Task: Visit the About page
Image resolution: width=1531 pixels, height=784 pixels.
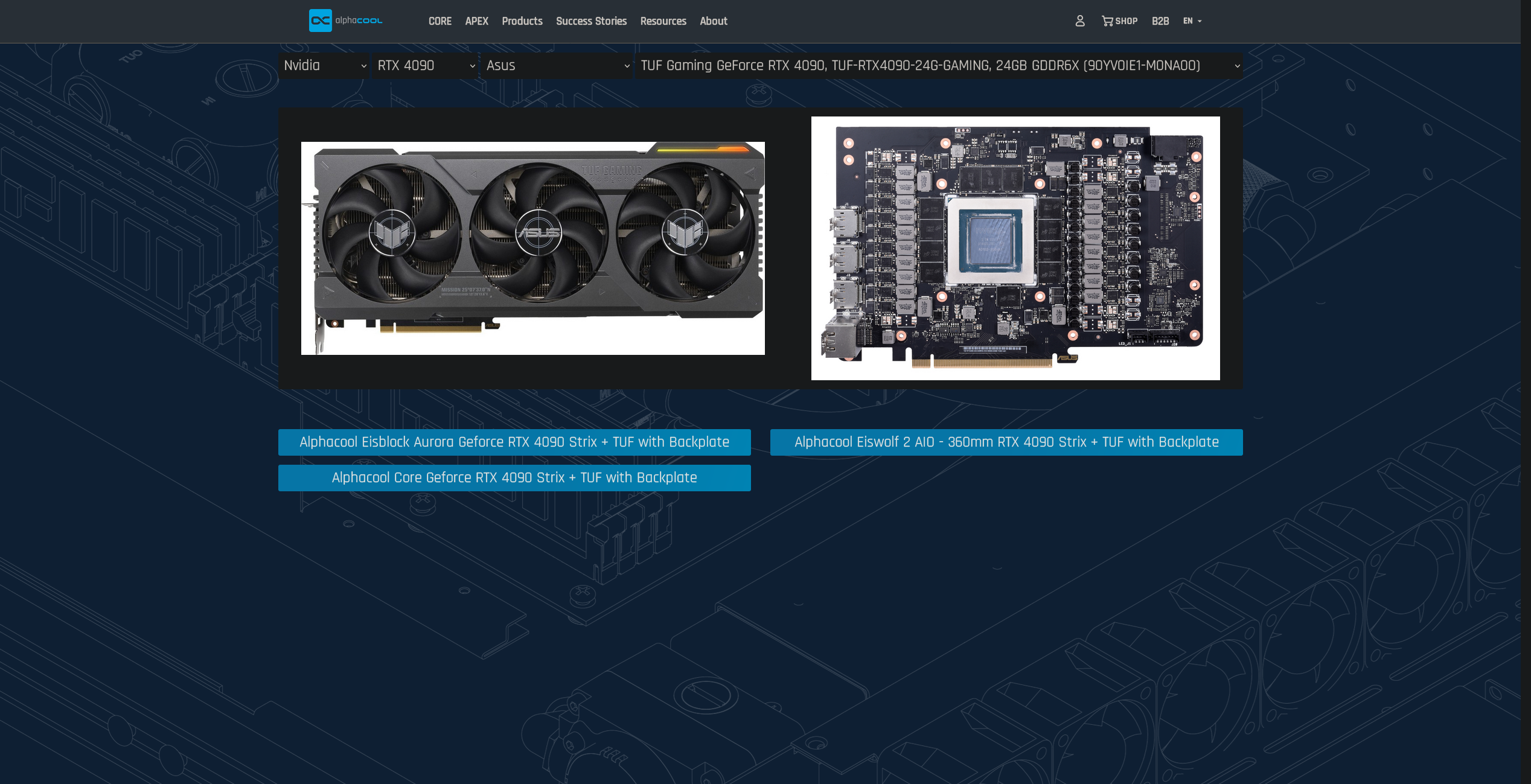Action: pos(713,21)
